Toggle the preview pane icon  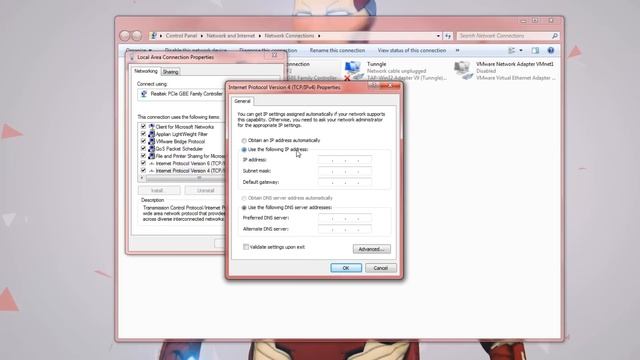535,50
